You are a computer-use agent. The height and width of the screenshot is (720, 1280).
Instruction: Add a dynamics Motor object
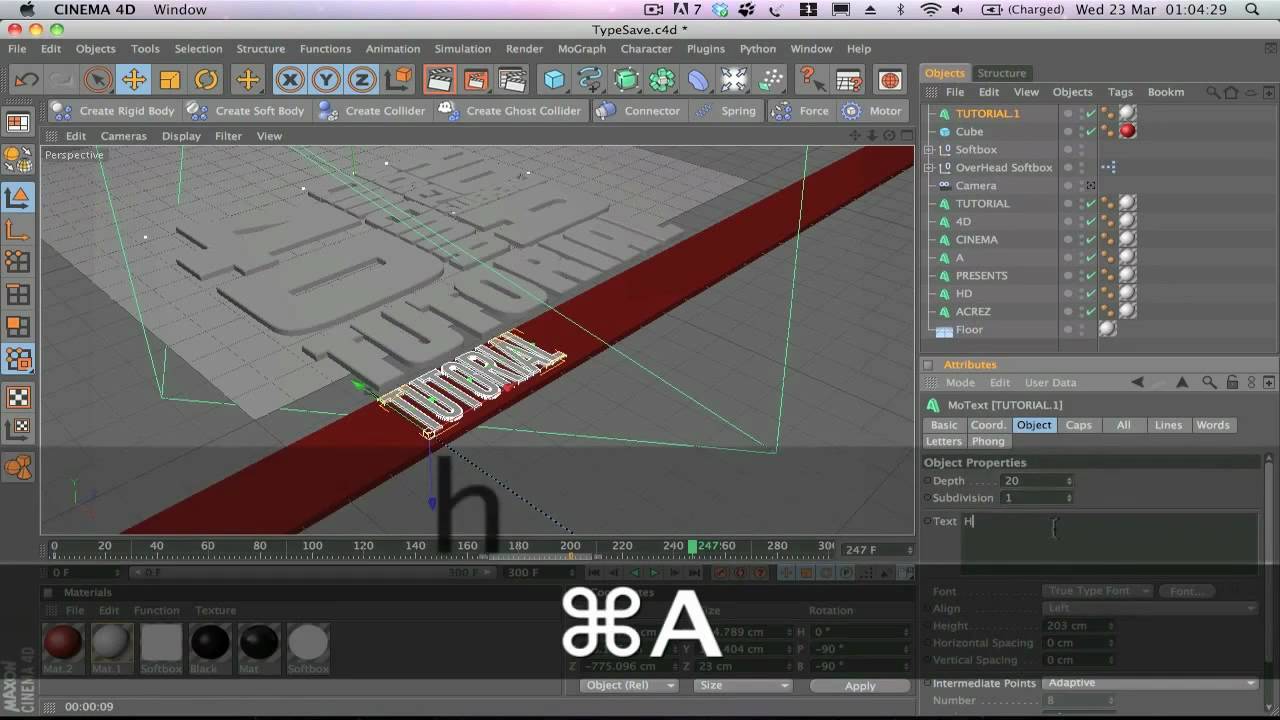[x=873, y=111]
